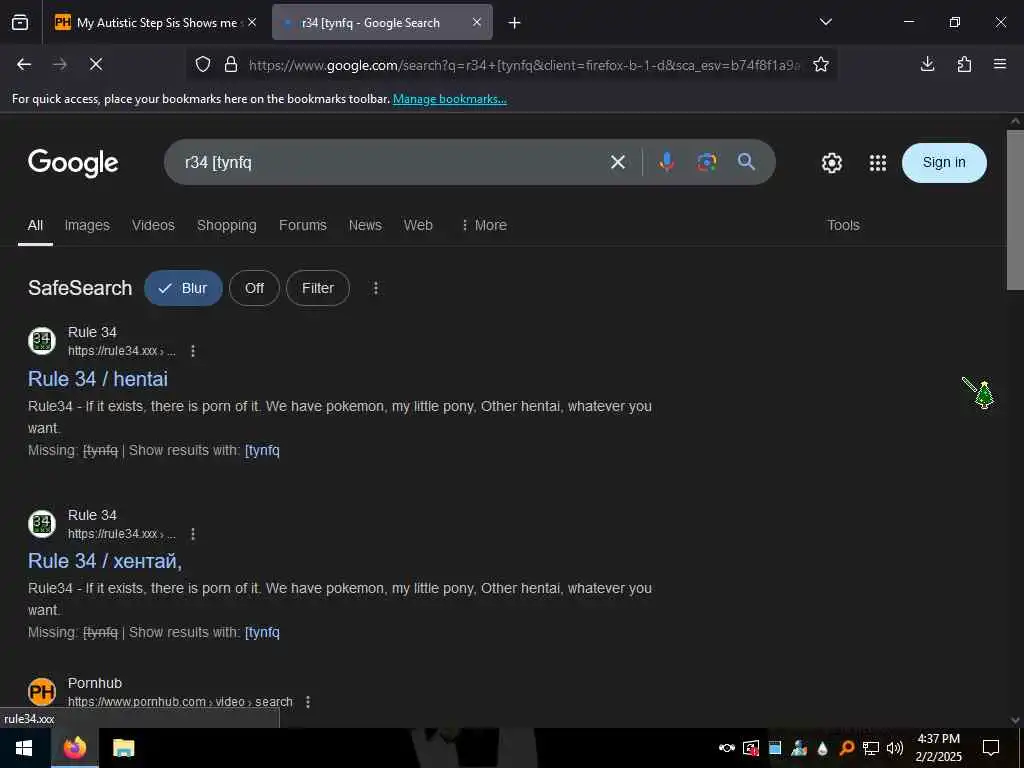Screen dimensions: 1024x768
Task: Open the extensions puzzle icon
Action: (964, 64)
